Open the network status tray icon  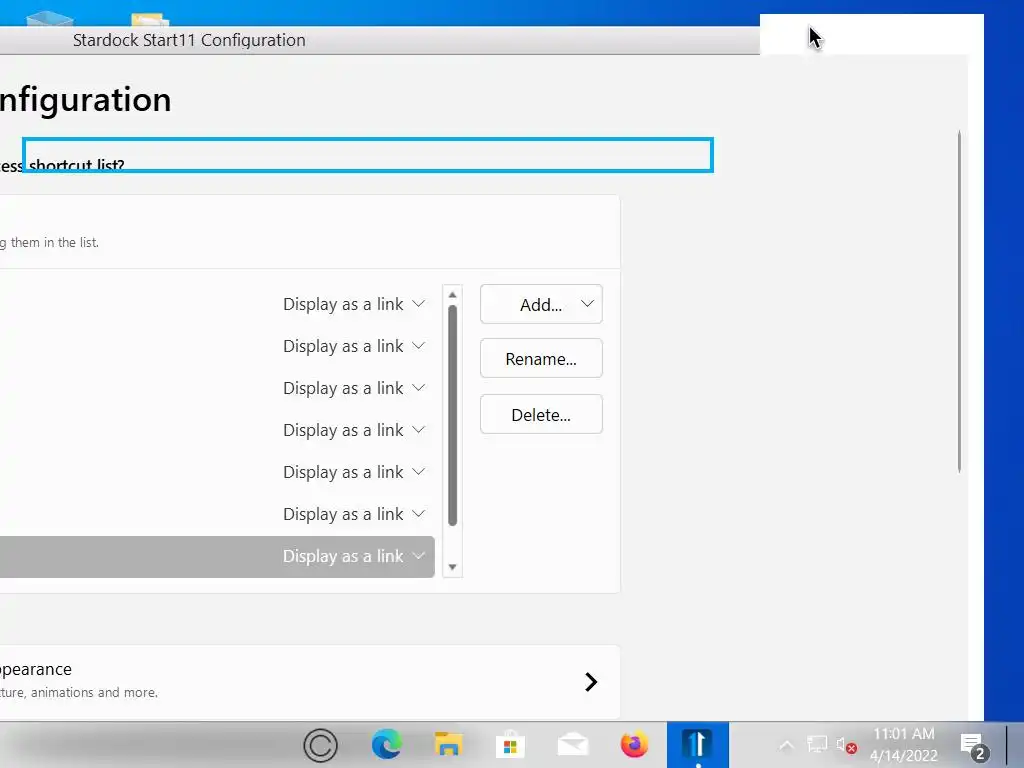point(817,744)
